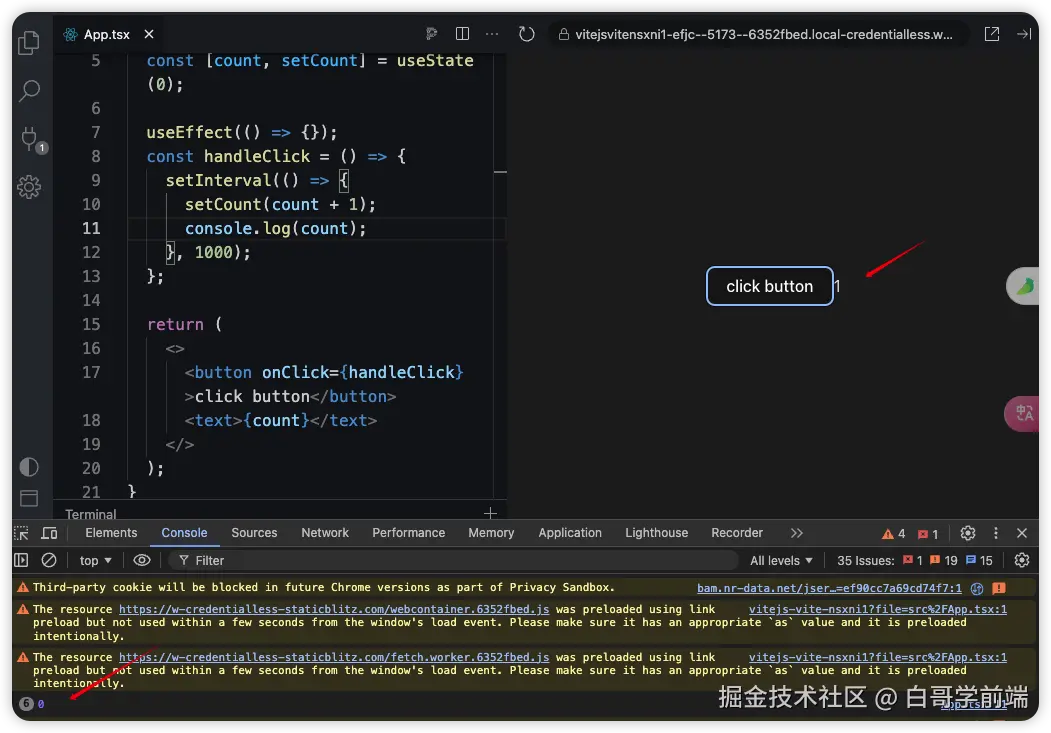Open the sidebar Settings gear icon
The height and width of the screenshot is (733, 1051).
tap(29, 187)
